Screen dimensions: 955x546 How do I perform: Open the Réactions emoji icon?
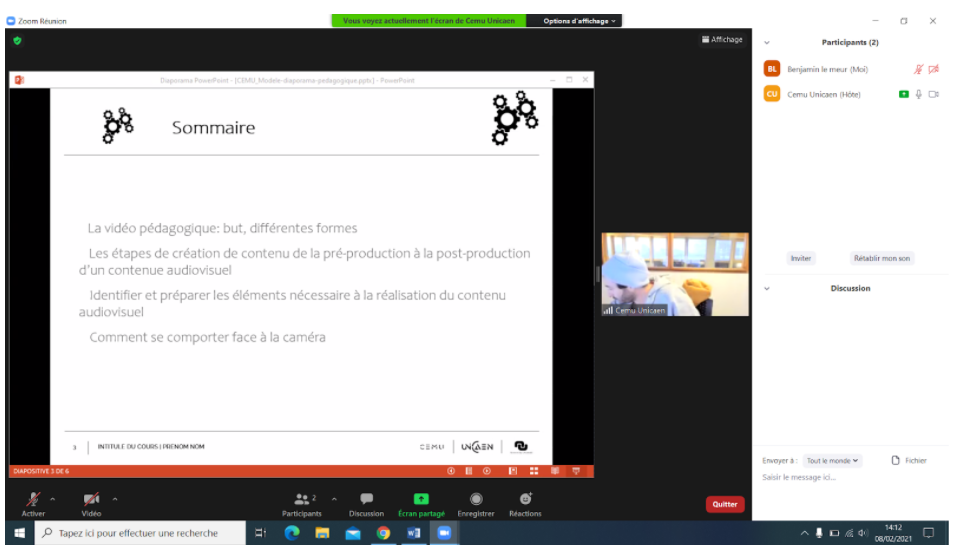525,500
